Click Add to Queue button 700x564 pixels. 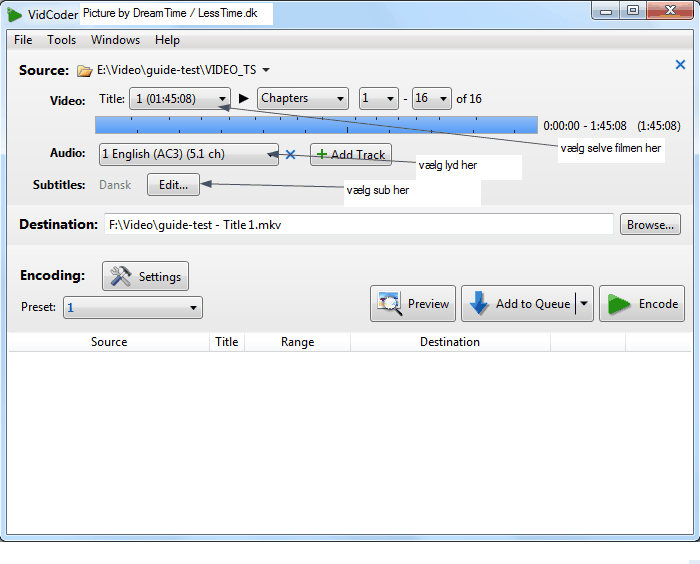pyautogui.click(x=518, y=304)
